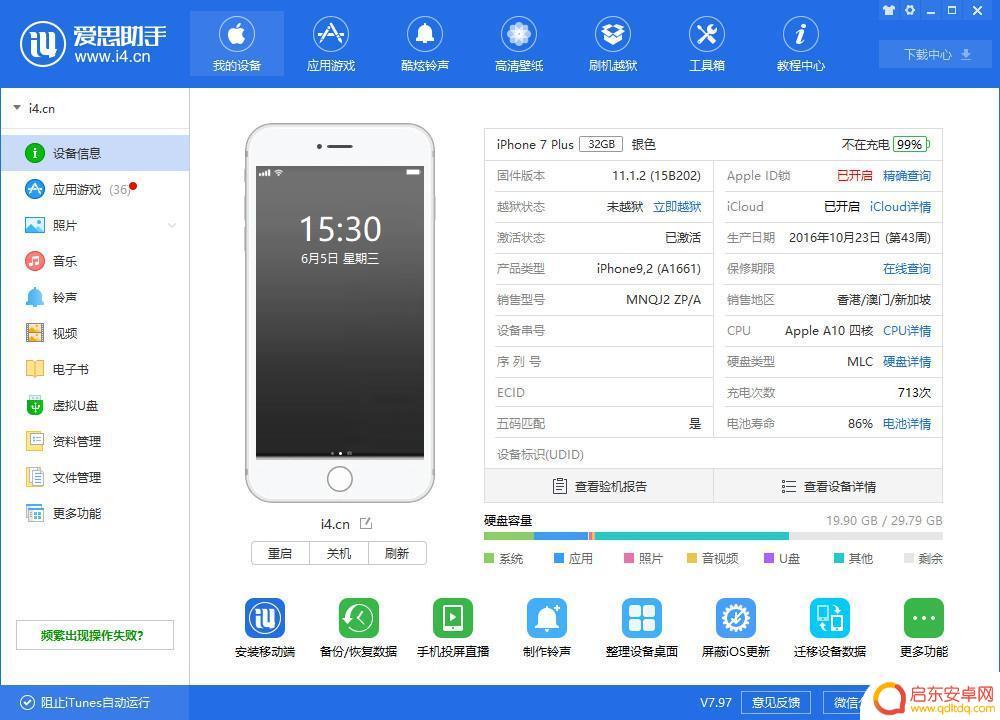1000x720 pixels.
Task: Switch to 酷炫铃声 tab
Action: [425, 43]
